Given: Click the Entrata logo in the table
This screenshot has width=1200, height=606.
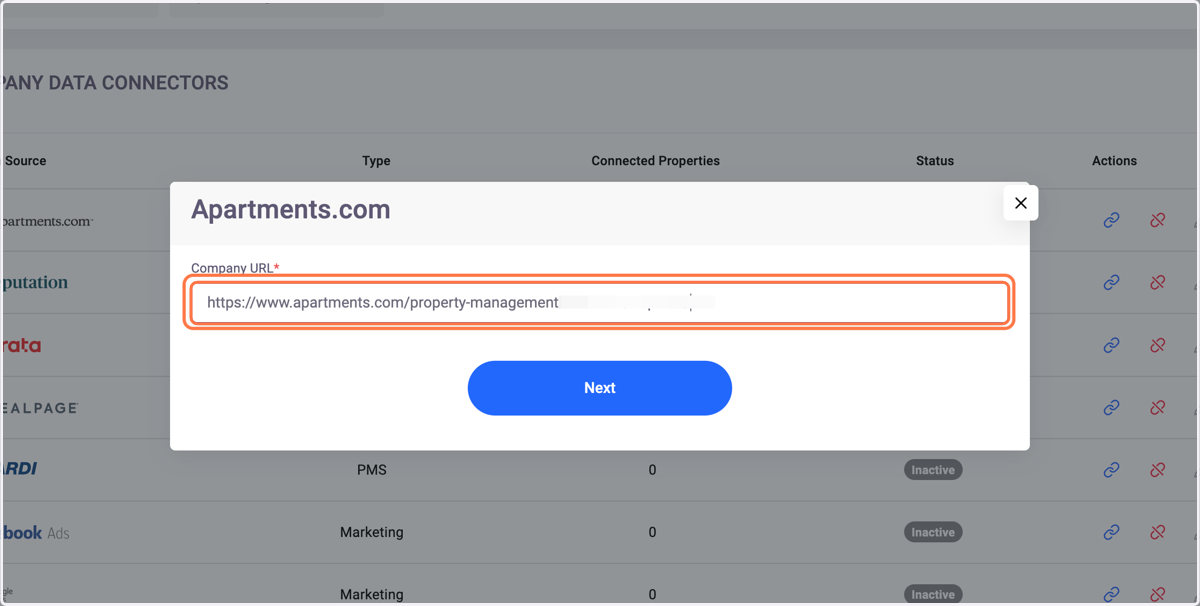Looking at the screenshot, I should click(21, 345).
